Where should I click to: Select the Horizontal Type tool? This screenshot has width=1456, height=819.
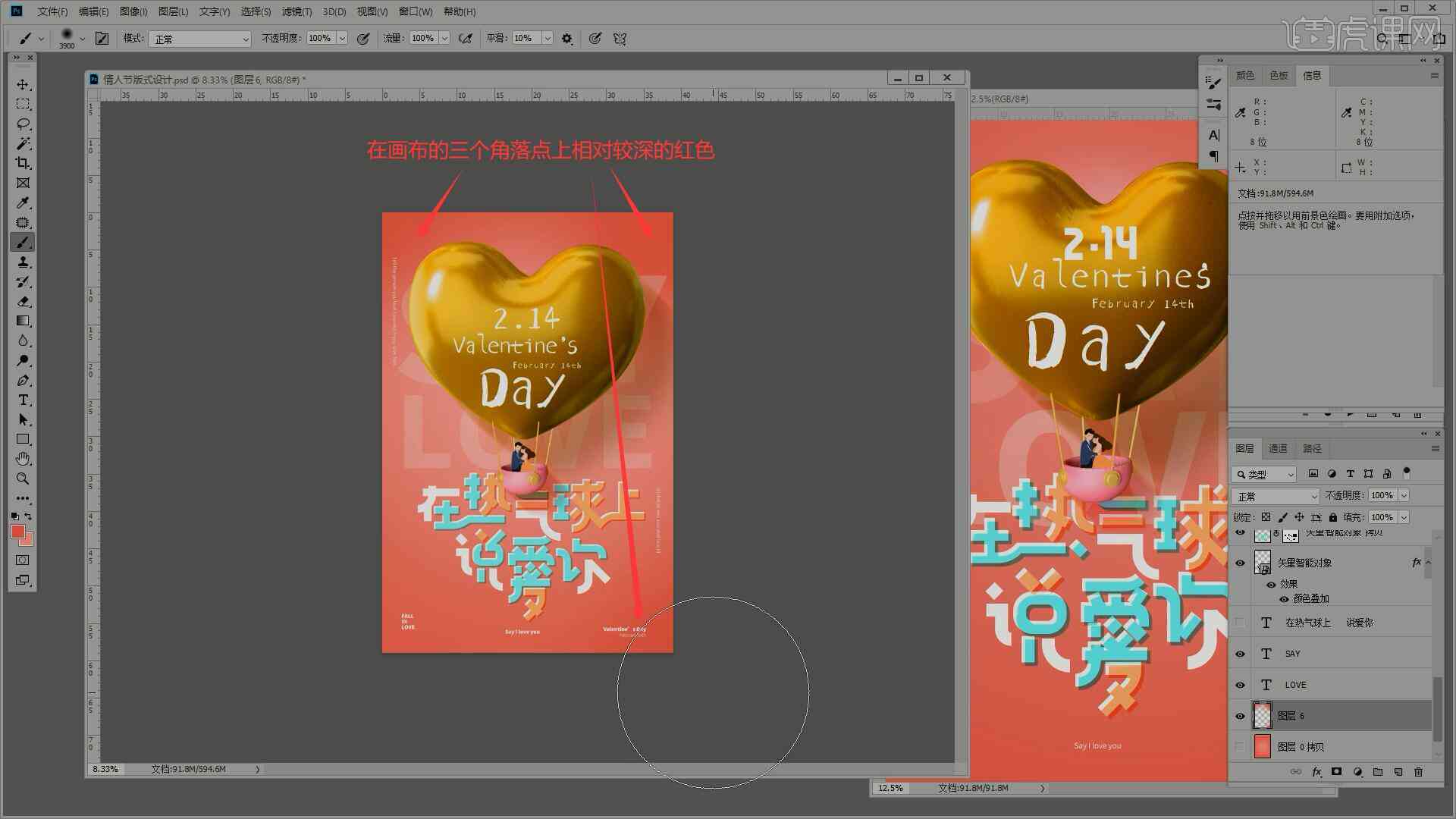(23, 400)
